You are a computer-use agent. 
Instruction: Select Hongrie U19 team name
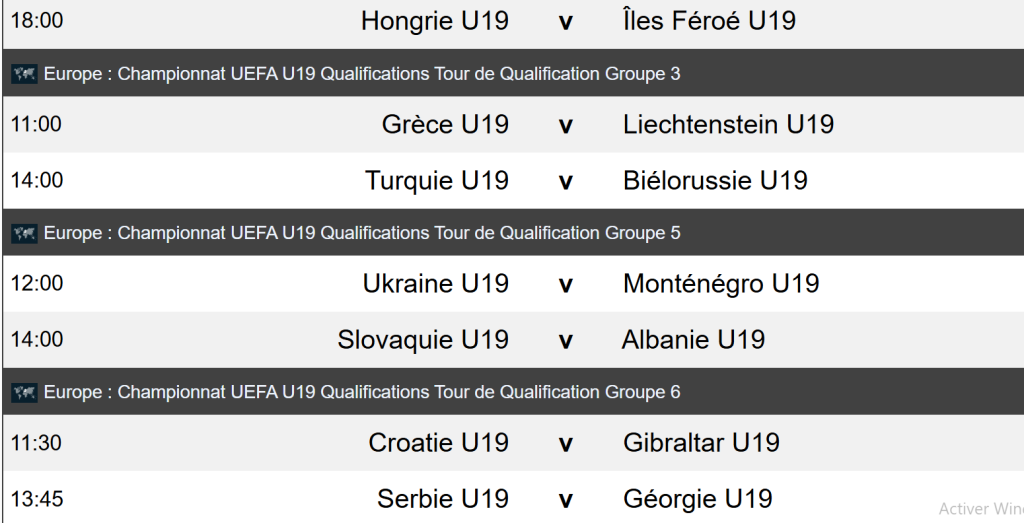tap(435, 21)
